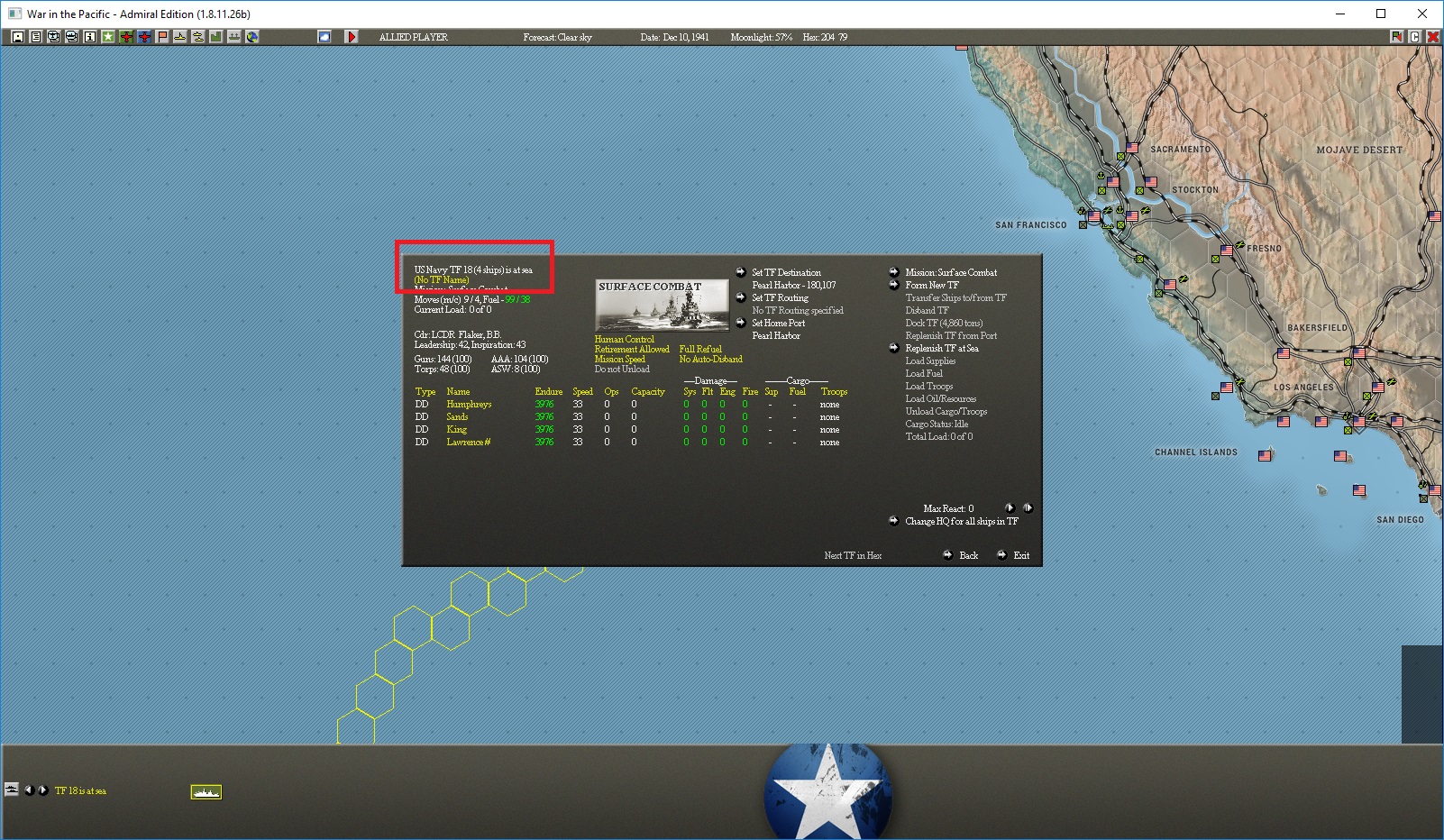
Task: Increase Max React with the right arrow
Action: click(1028, 508)
